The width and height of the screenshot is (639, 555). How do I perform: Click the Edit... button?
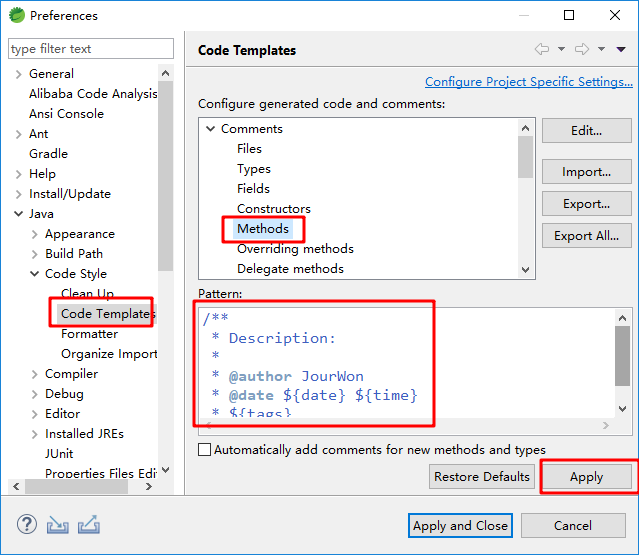point(586,131)
